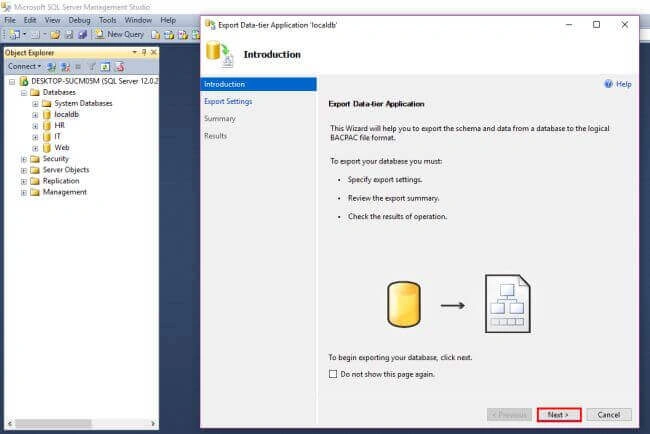Collapse the DESKTOP-SUCM05M server node
This screenshot has width=650, height=434.
click(x=12, y=82)
